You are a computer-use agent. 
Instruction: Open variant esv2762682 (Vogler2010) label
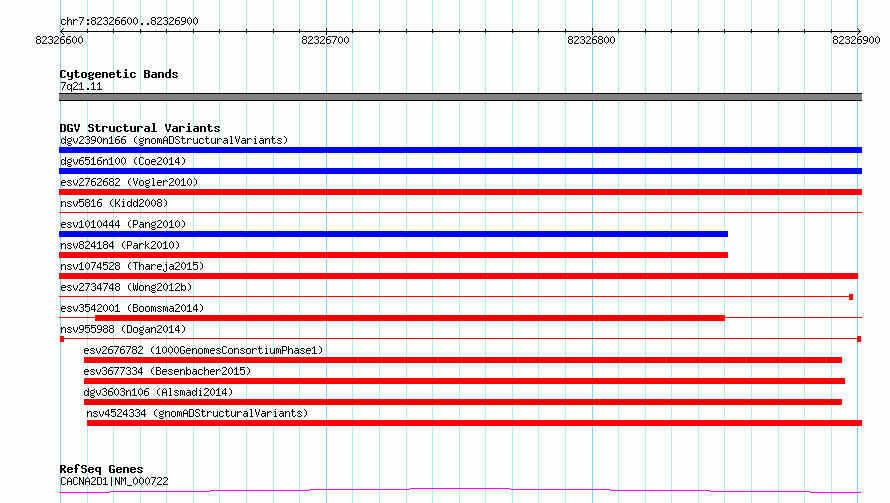tap(129, 182)
